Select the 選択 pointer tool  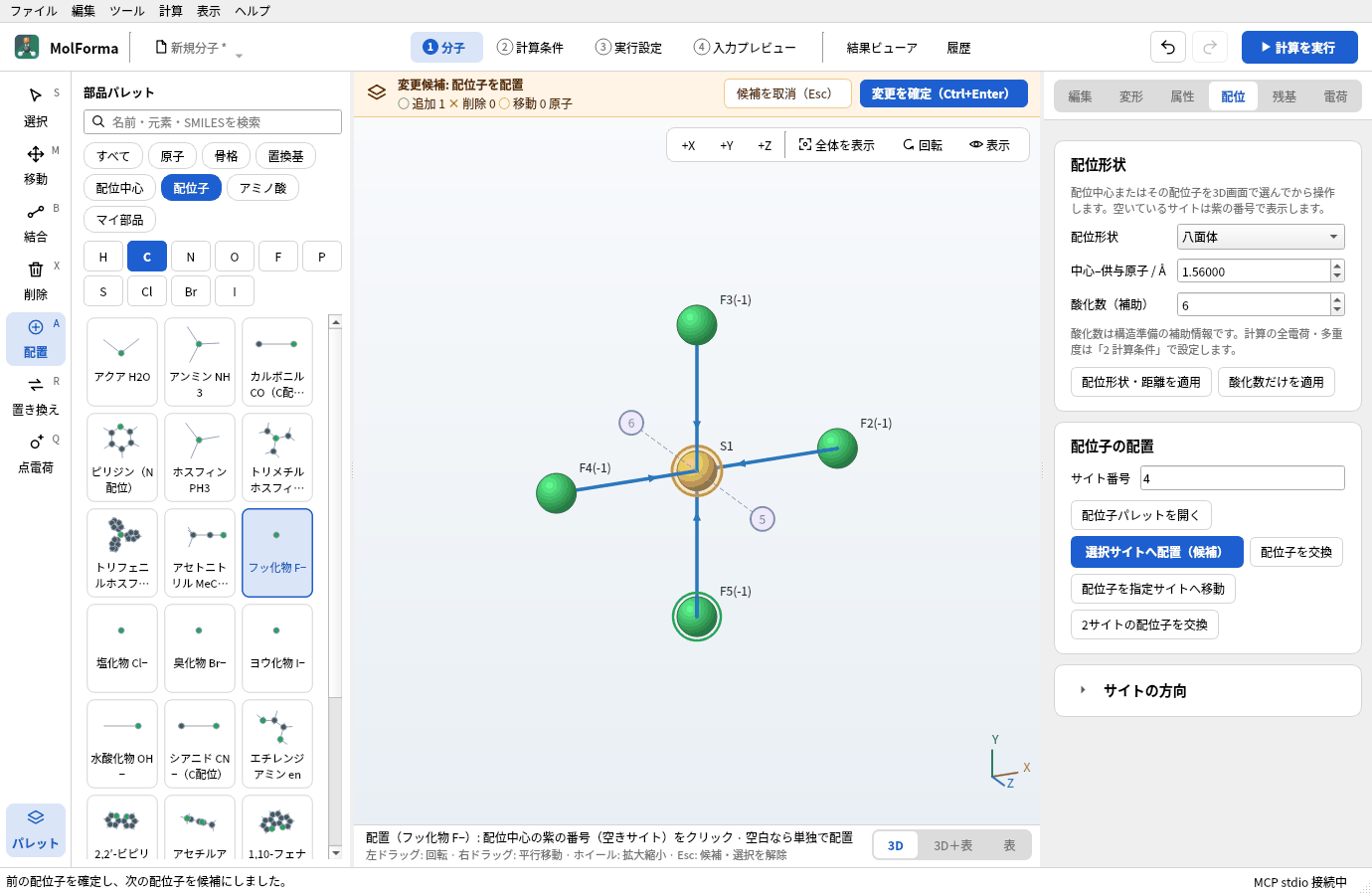point(36,107)
